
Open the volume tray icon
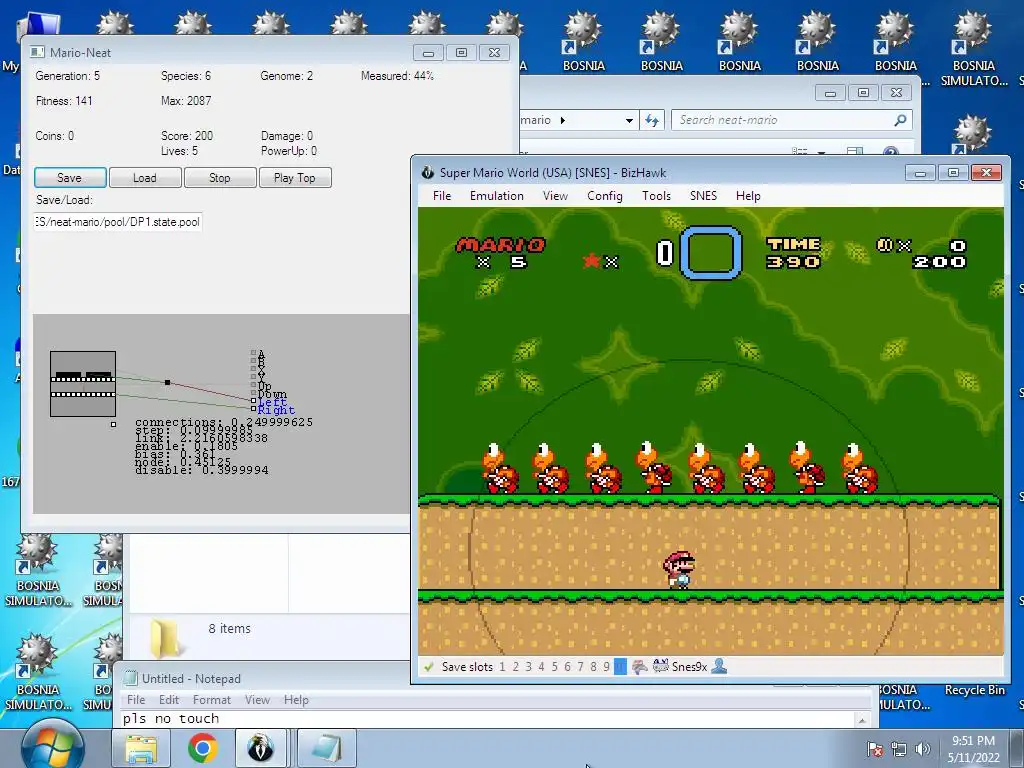922,749
